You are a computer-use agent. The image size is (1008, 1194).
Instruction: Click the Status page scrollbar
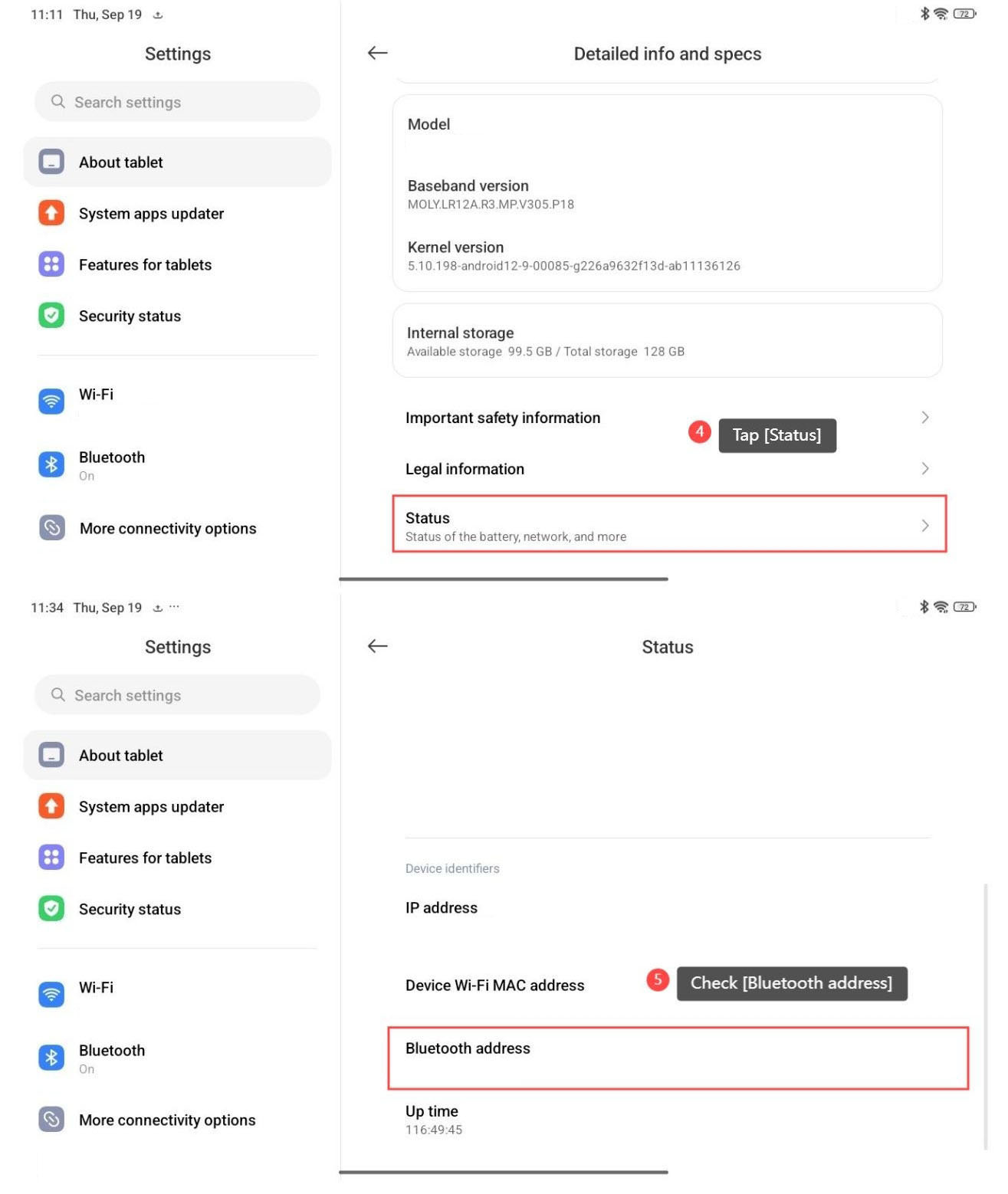986,1016
